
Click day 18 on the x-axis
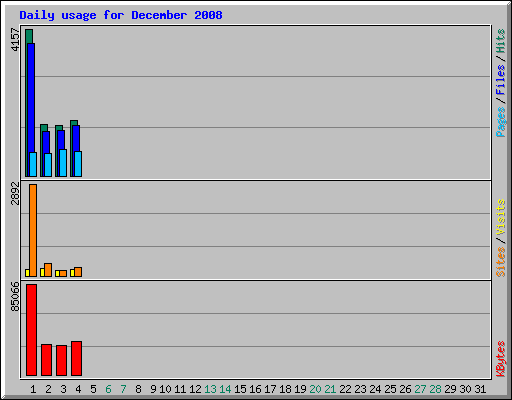pos(285,389)
